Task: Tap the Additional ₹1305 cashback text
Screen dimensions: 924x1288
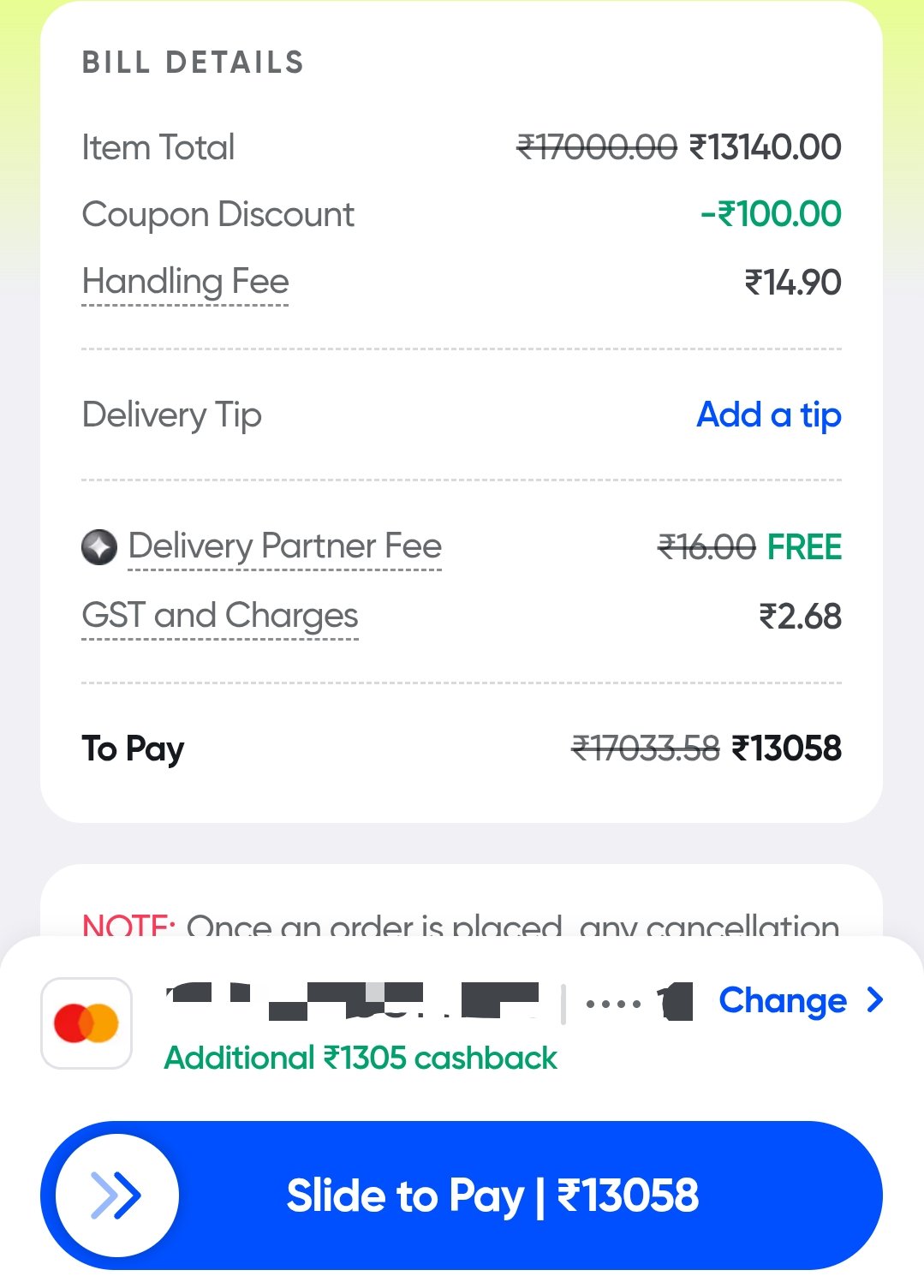Action: 361,1058
